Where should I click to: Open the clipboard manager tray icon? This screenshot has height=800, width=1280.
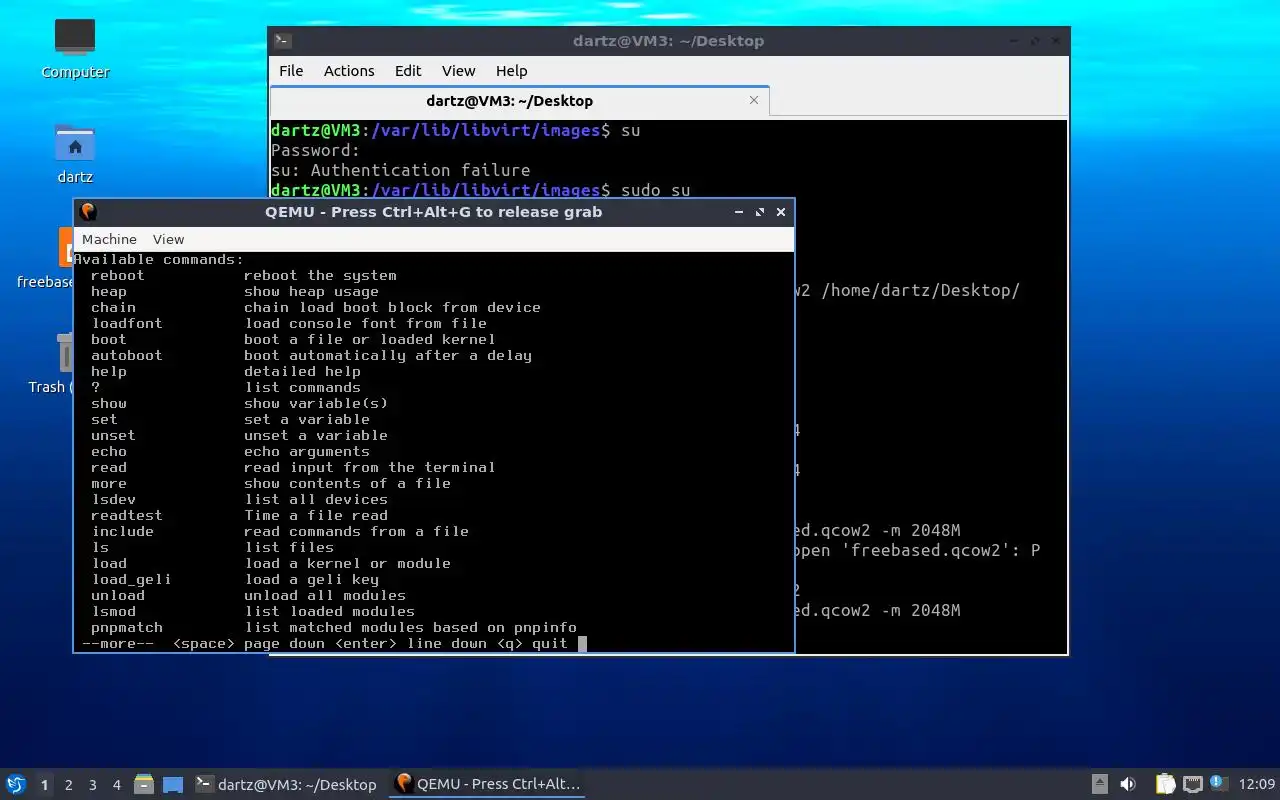click(1166, 784)
